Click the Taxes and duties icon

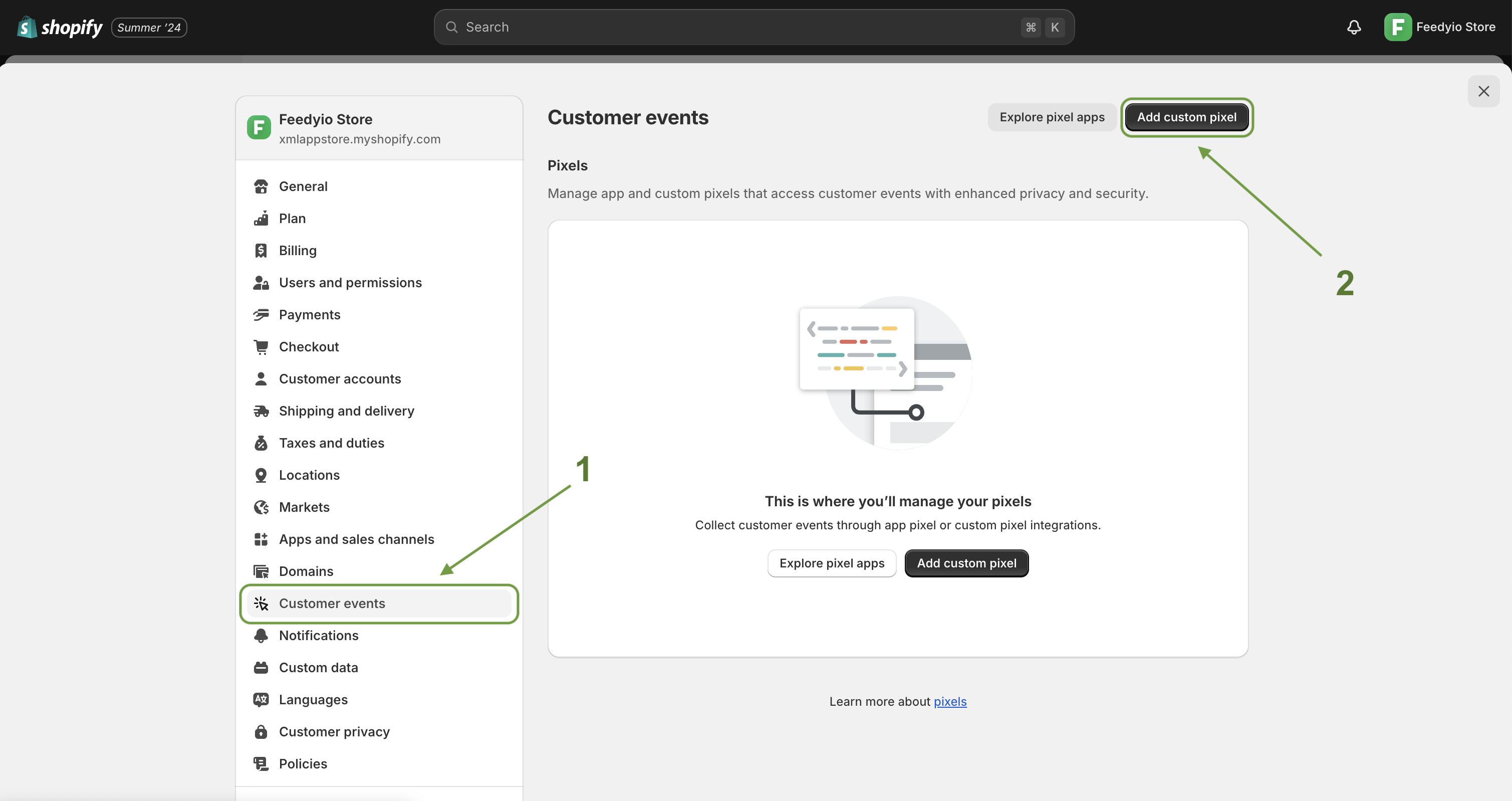(x=261, y=443)
